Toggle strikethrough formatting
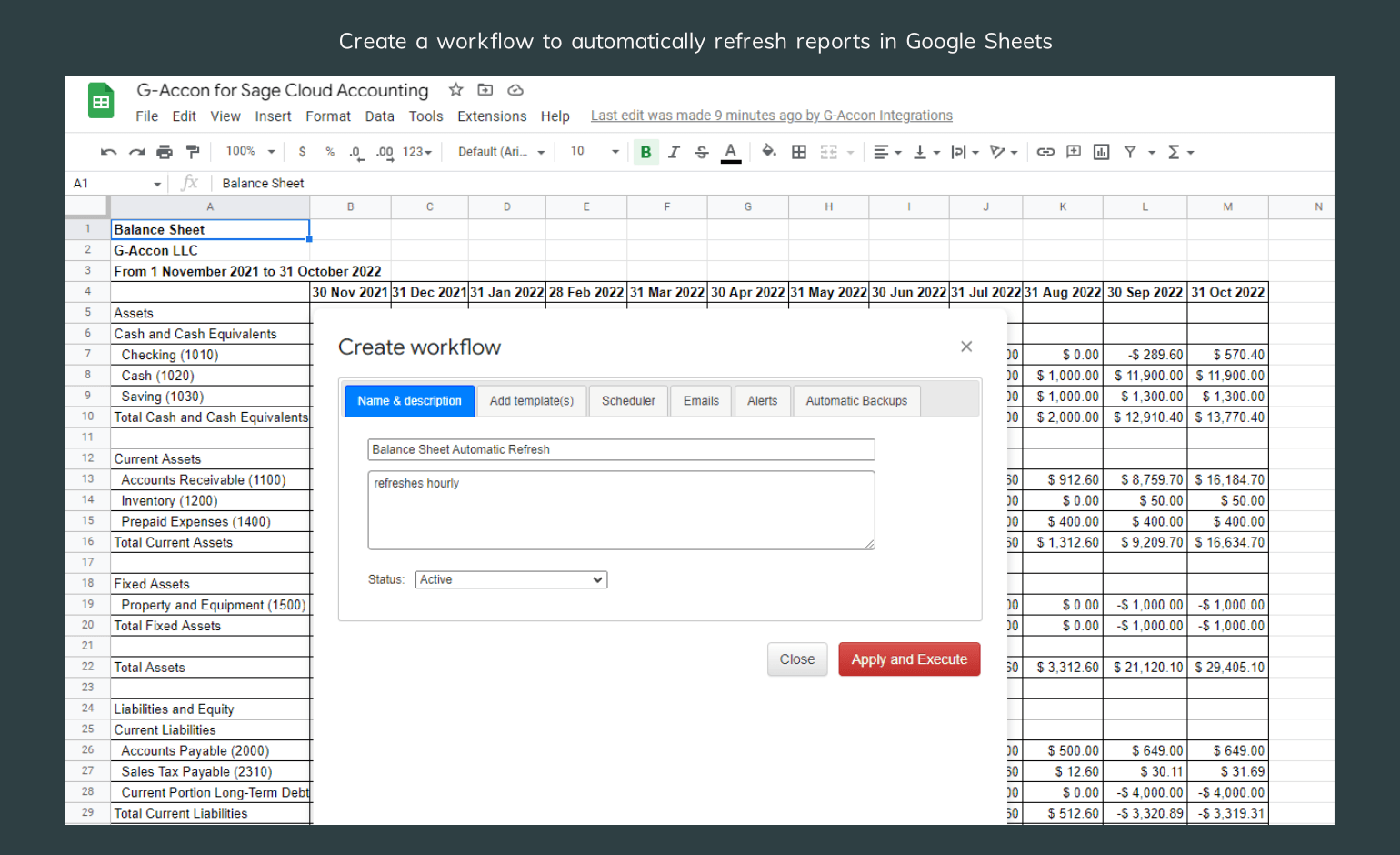The width and height of the screenshot is (1400, 855). click(x=702, y=152)
